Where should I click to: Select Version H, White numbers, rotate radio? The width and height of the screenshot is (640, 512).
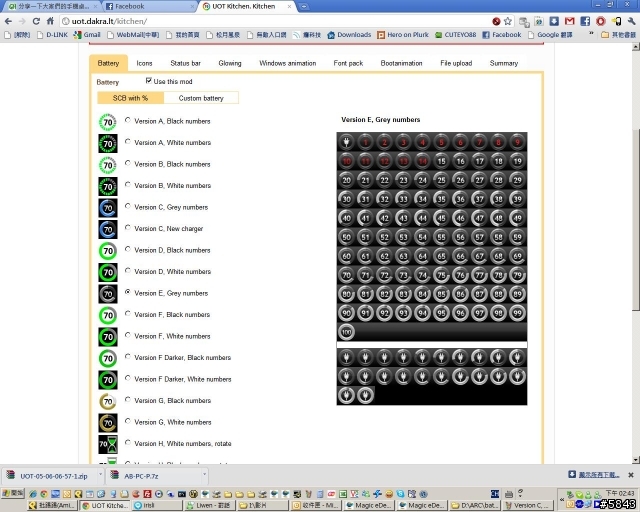coord(128,443)
